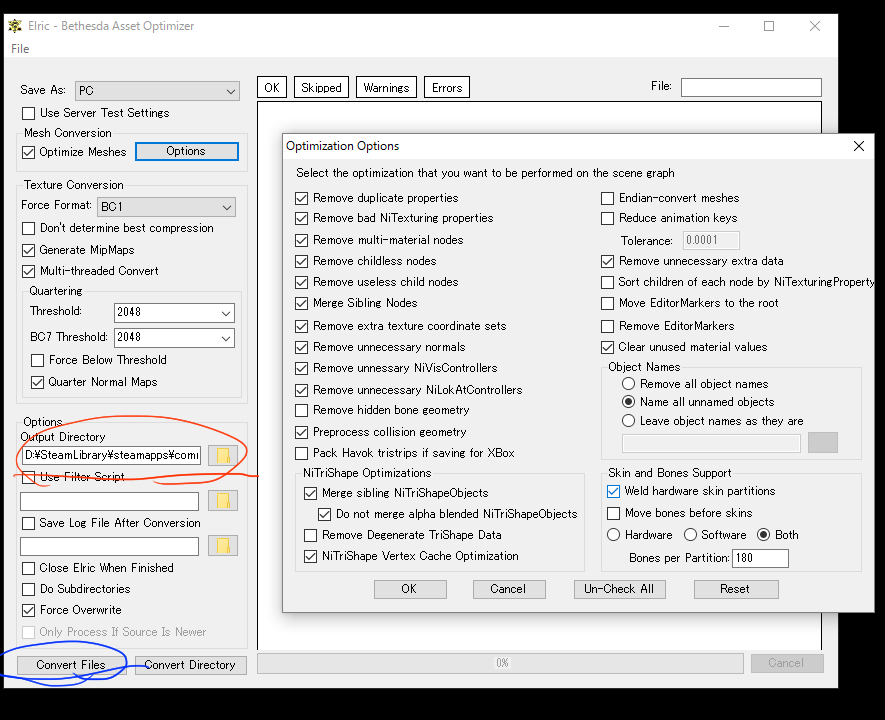Toggle the Errors results filter
The height and width of the screenshot is (720, 885).
tap(447, 87)
